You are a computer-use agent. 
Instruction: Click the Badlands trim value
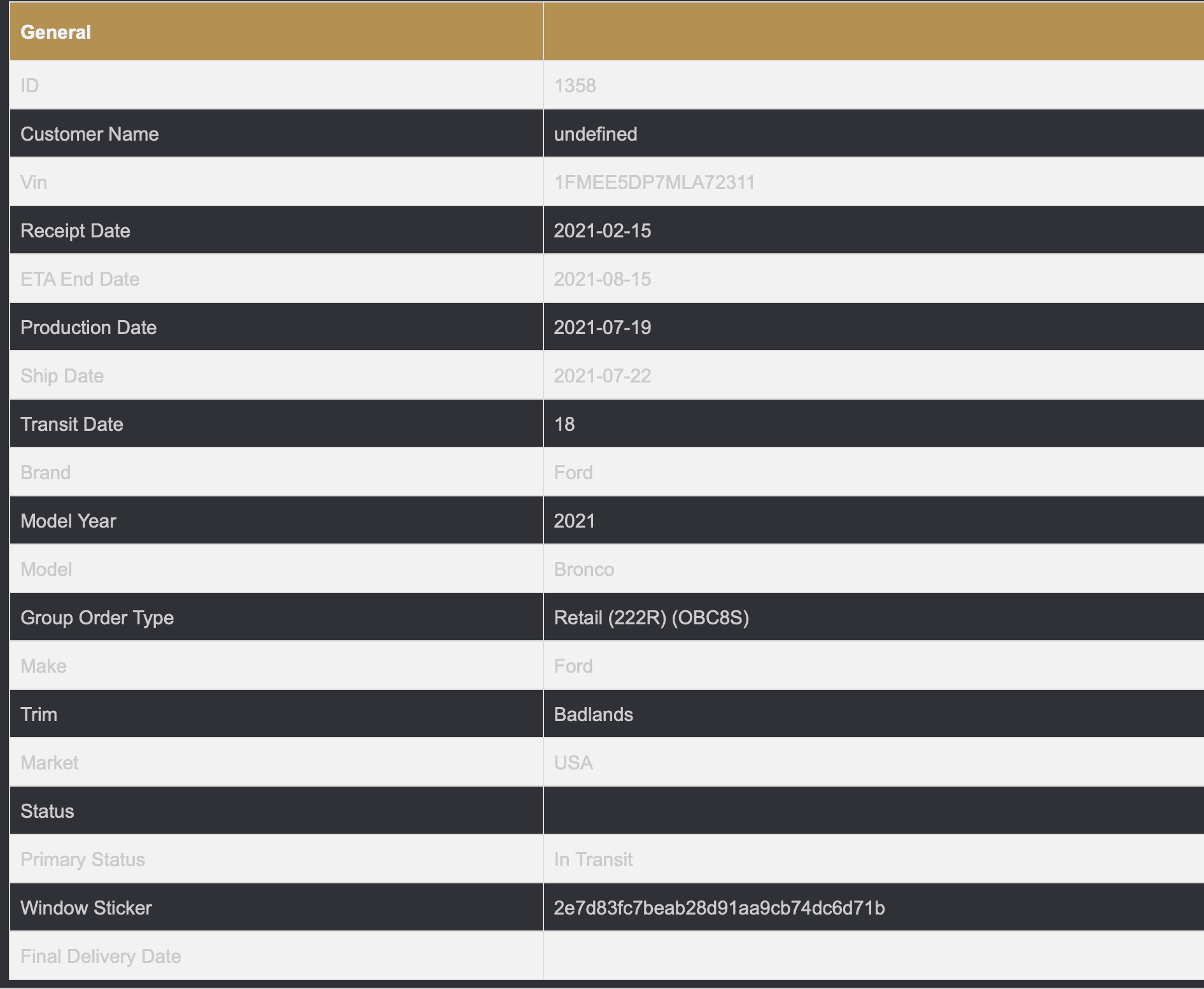pyautogui.click(x=594, y=714)
